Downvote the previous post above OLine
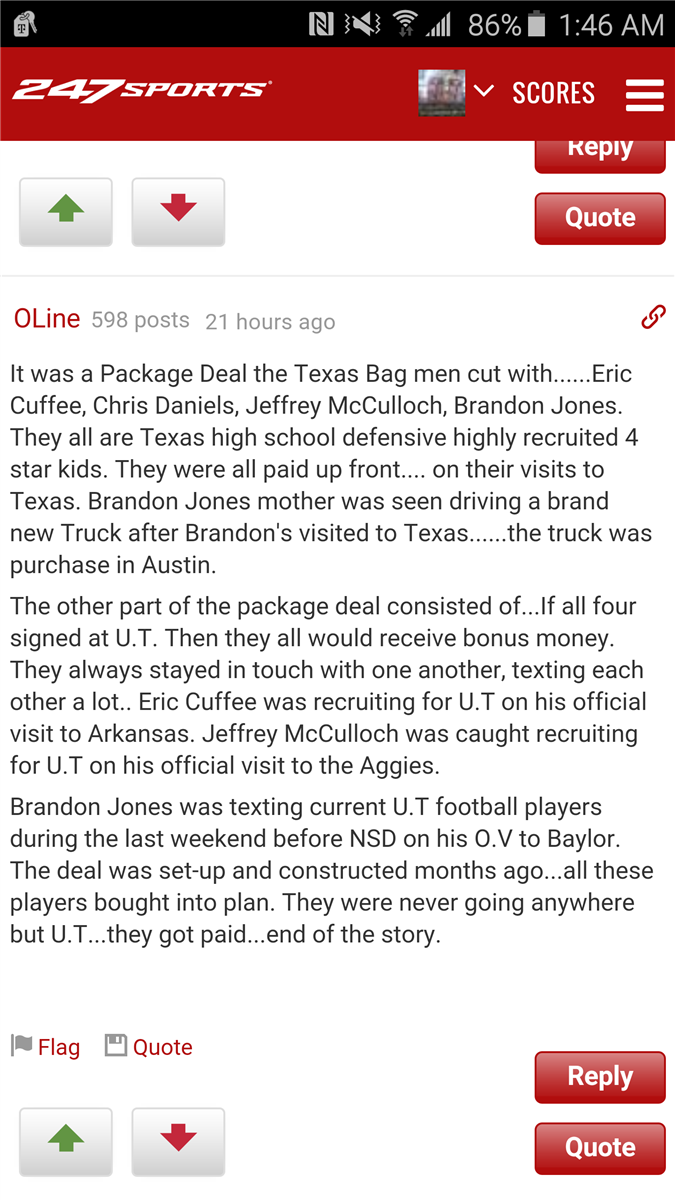This screenshot has height=1200, width=675. point(178,211)
